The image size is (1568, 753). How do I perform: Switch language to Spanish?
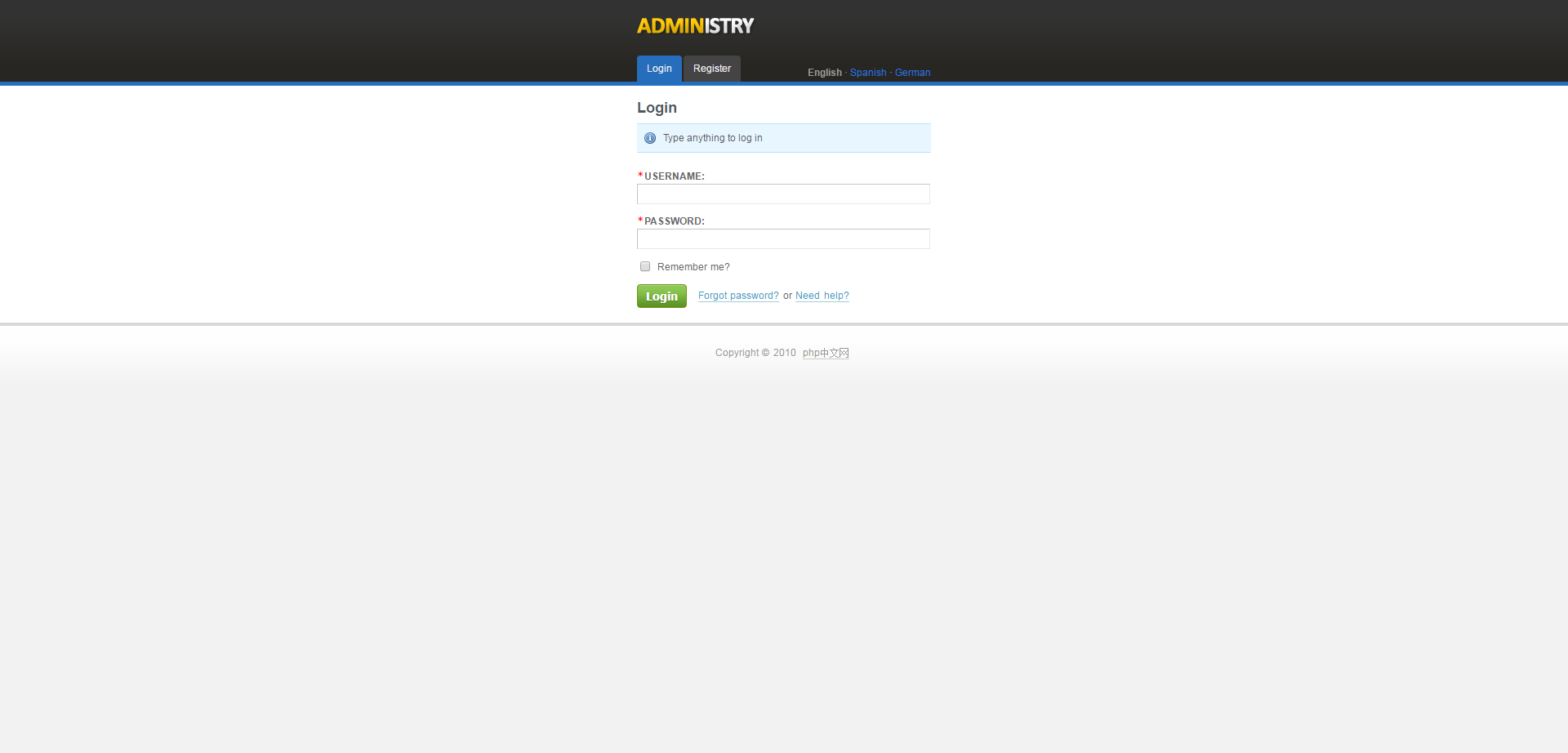coord(868,73)
